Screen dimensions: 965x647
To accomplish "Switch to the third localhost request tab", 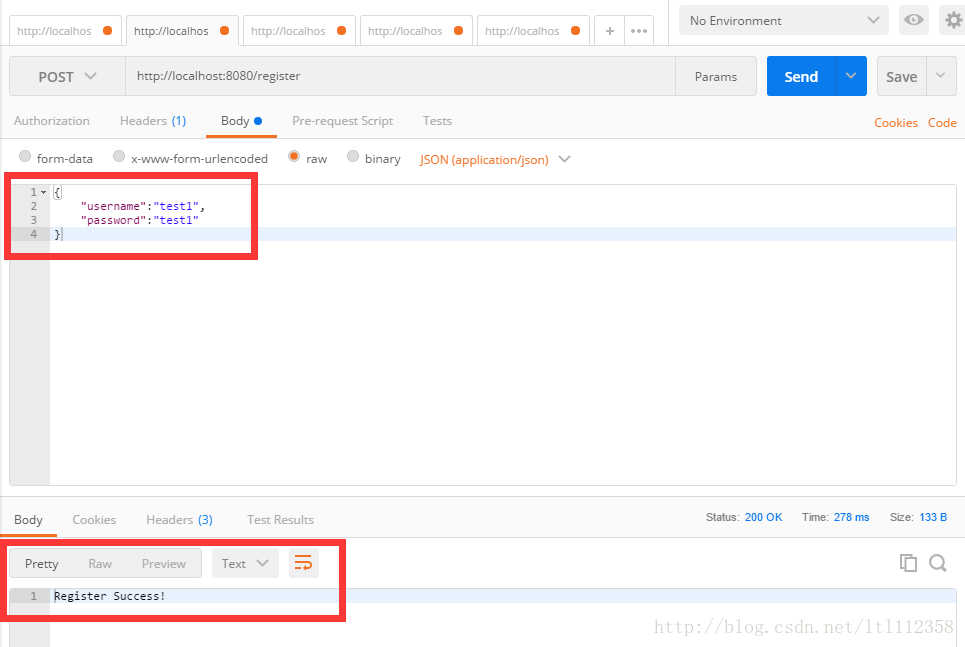I will point(298,31).
